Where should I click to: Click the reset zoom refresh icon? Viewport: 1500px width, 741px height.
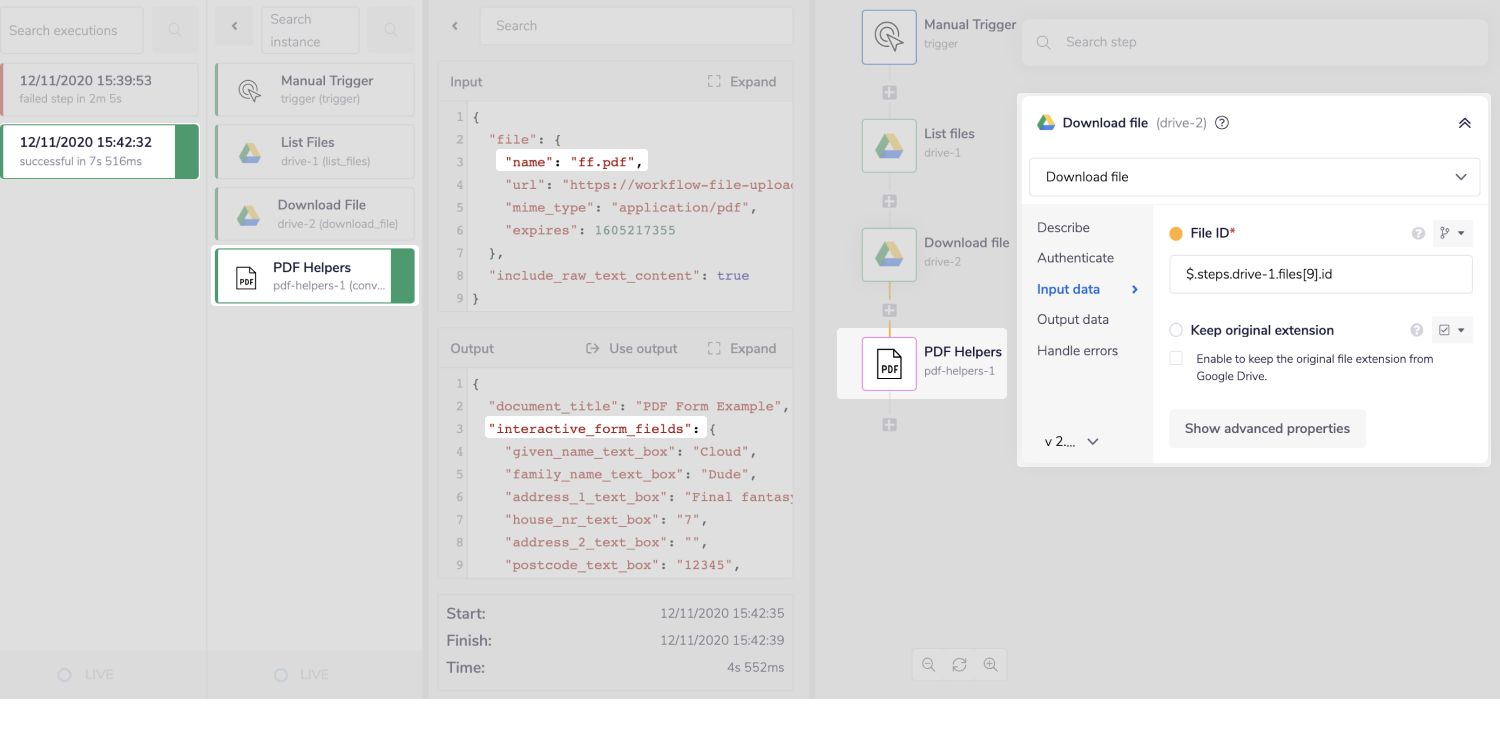pos(959,665)
